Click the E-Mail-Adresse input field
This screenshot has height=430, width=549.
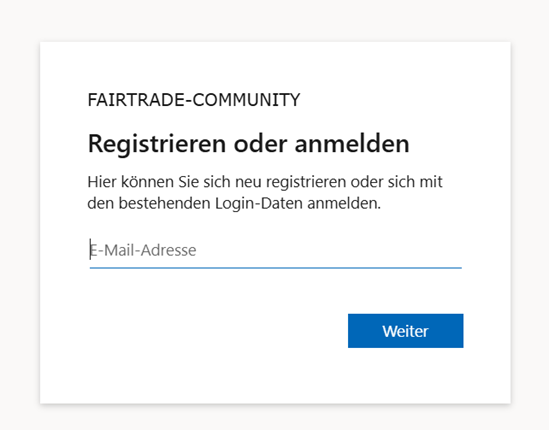(x=276, y=250)
